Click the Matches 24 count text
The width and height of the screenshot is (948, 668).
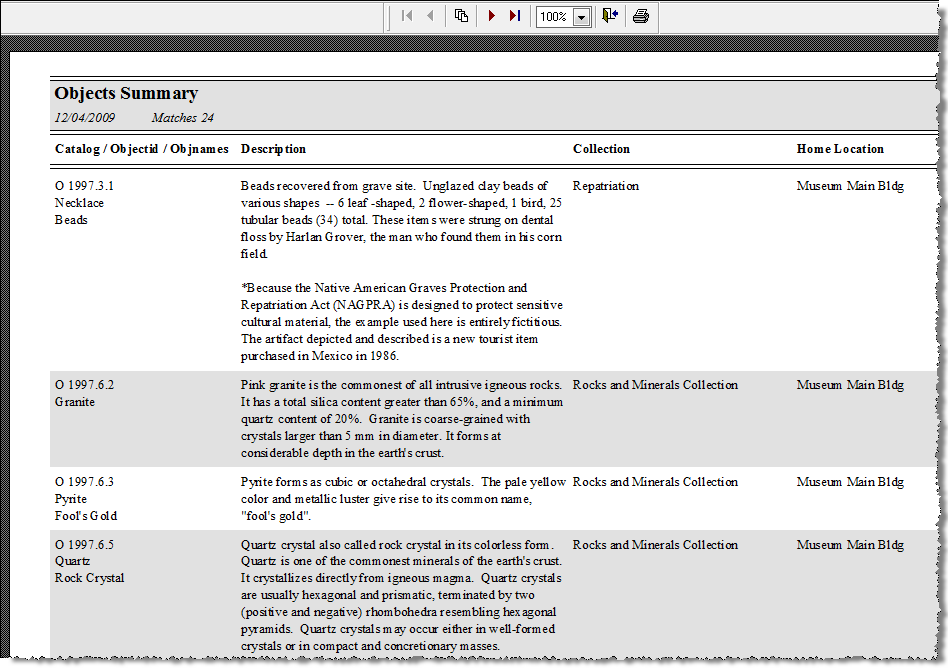(x=182, y=118)
